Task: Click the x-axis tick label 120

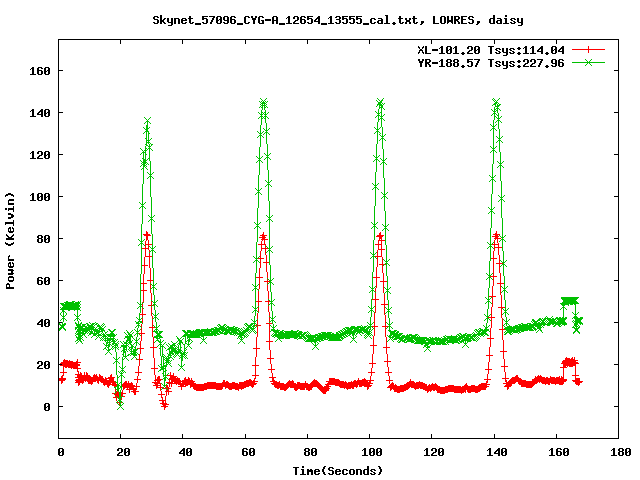Action: 434,452
